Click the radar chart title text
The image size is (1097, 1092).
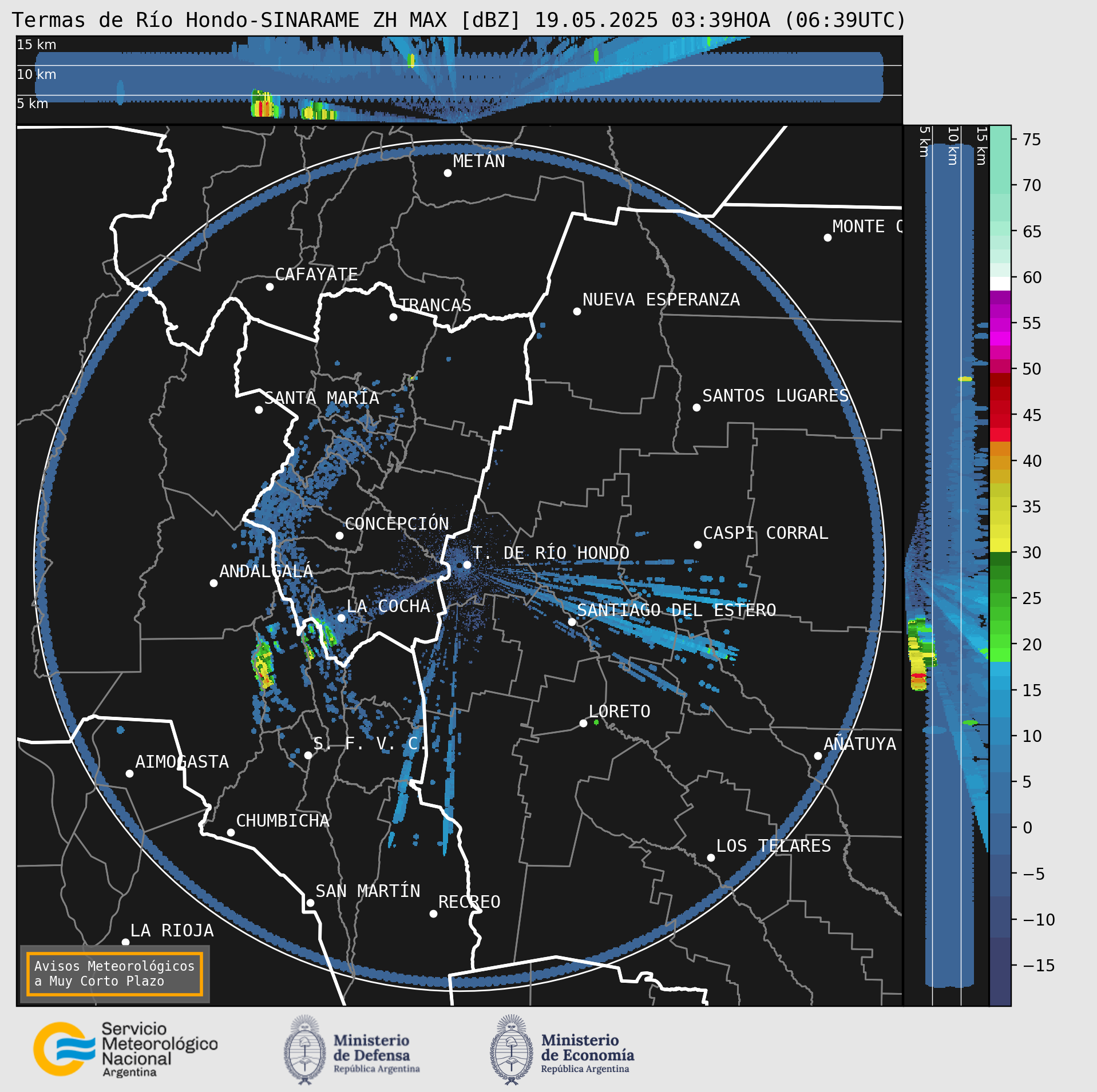click(459, 20)
